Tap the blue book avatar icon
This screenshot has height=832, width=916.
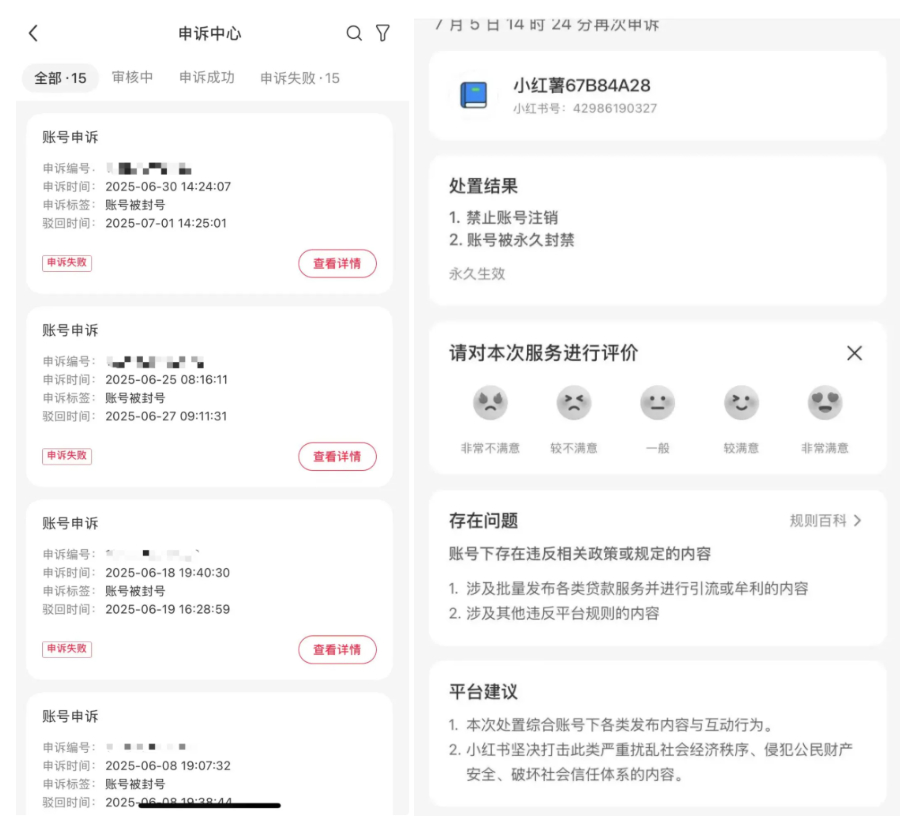point(474,95)
